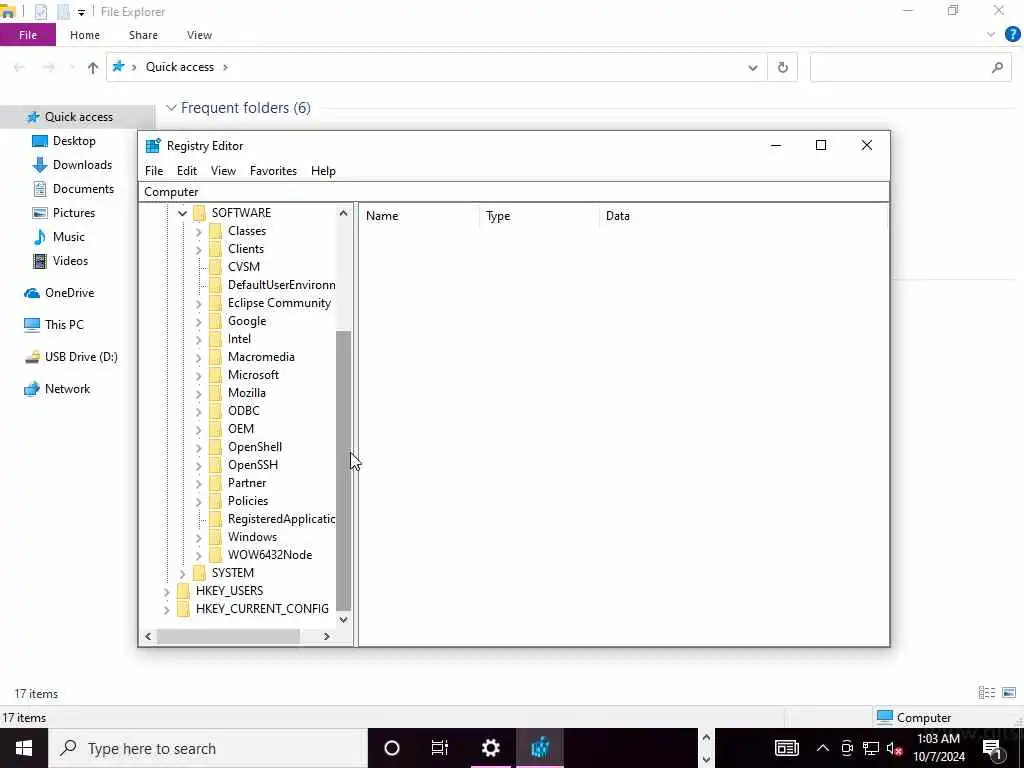Expand the Microsoft key chevron
This screenshot has width=1024, height=768.
199,376
